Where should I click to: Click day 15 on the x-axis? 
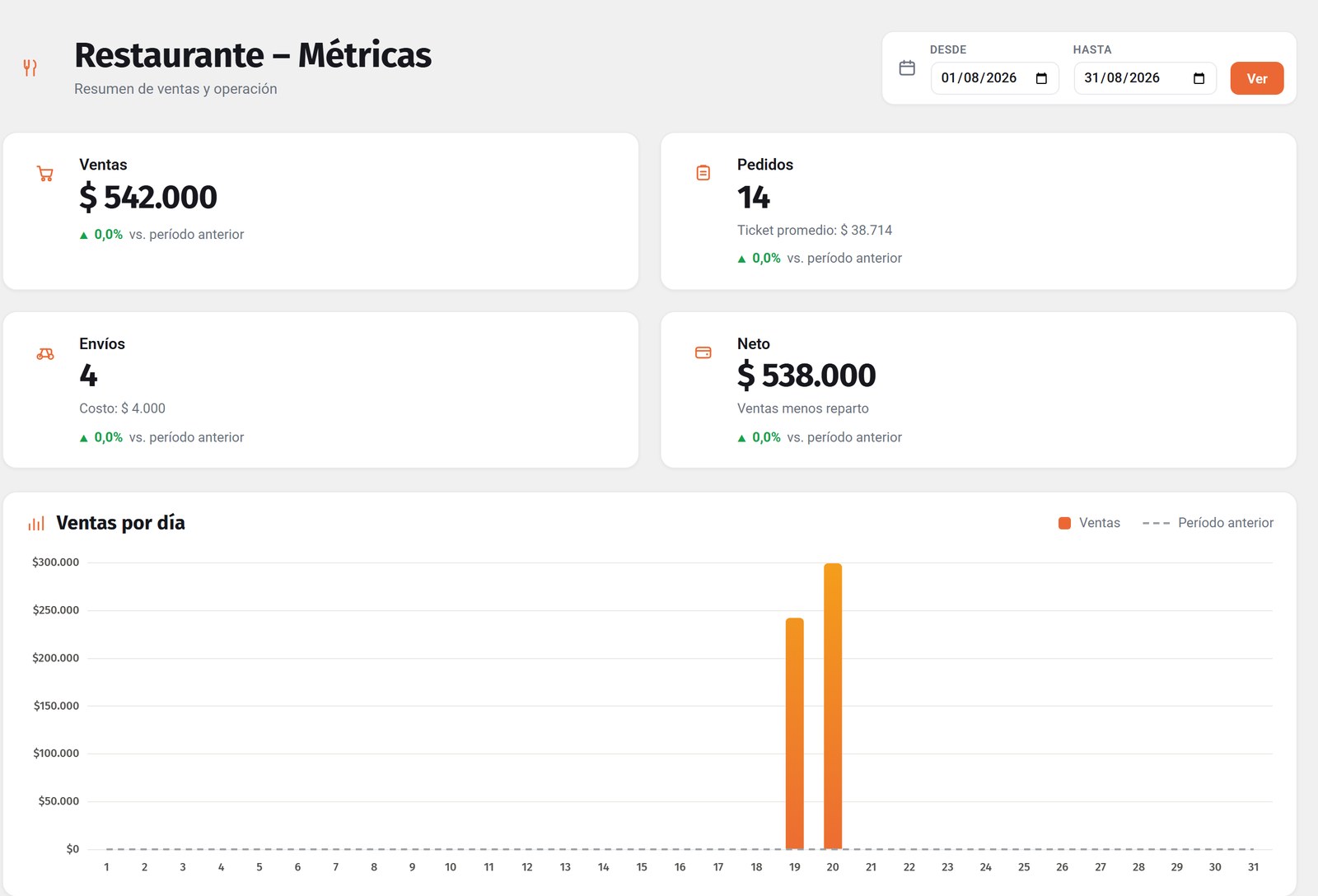[x=642, y=867]
